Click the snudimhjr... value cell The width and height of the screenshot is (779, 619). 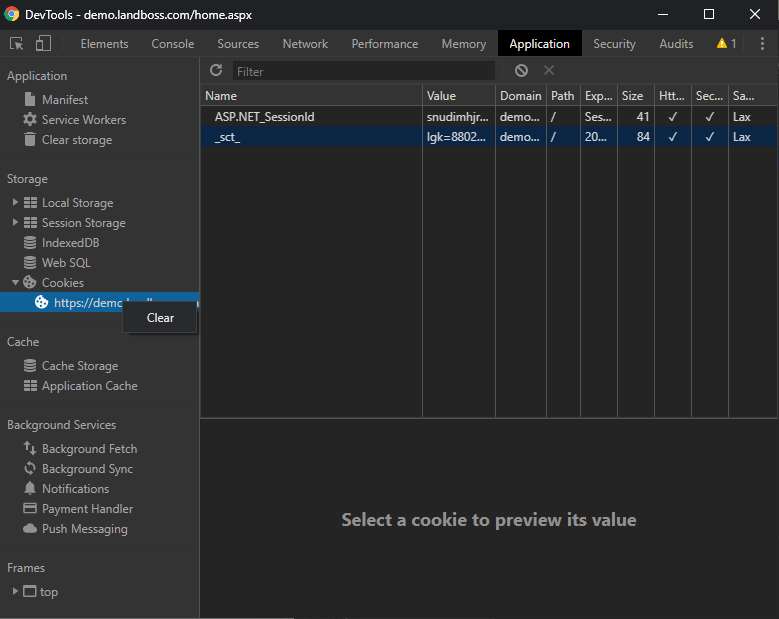coord(459,117)
